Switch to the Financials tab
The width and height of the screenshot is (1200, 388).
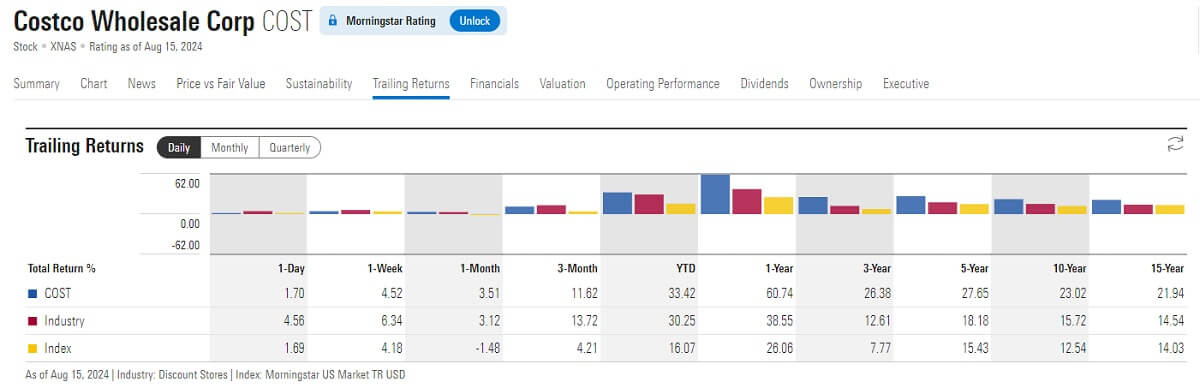(x=494, y=84)
